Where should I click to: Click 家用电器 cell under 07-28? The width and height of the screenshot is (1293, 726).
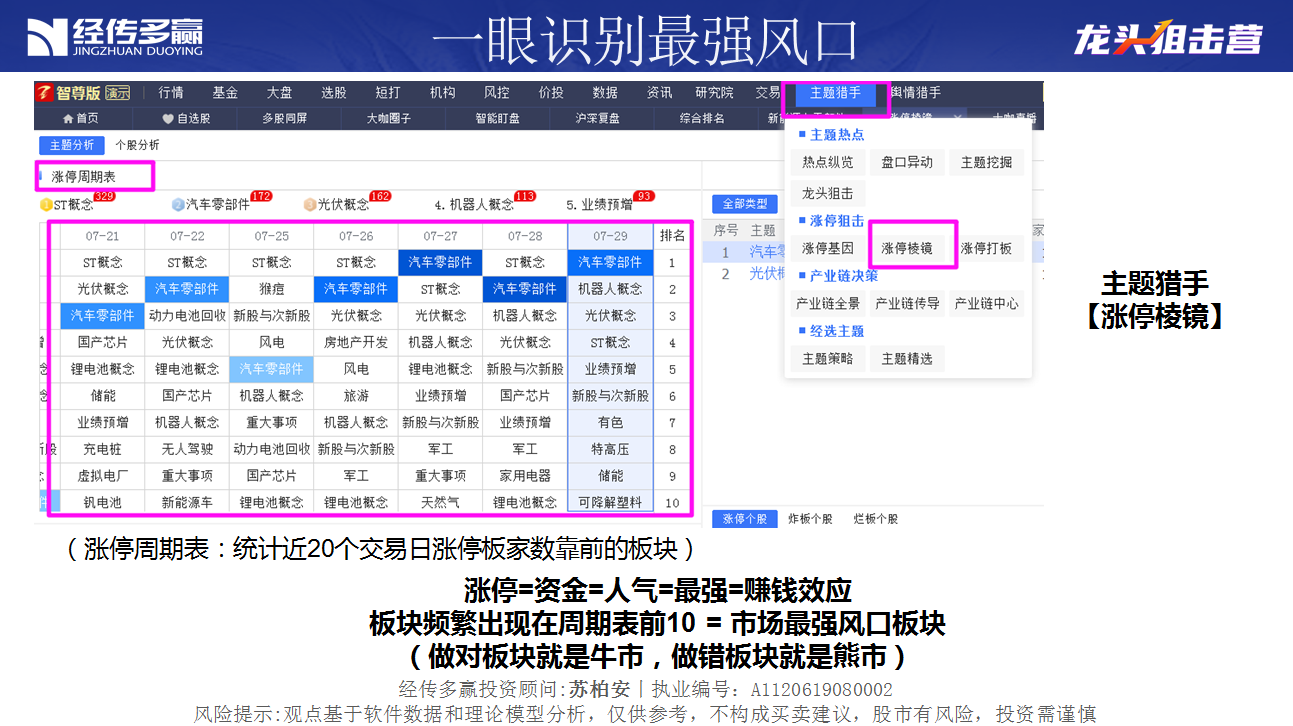pyautogui.click(x=525, y=476)
